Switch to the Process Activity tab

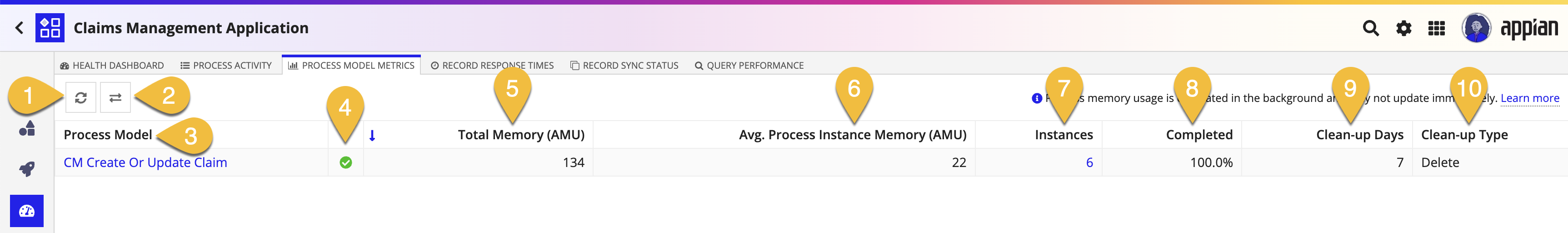pos(226,65)
